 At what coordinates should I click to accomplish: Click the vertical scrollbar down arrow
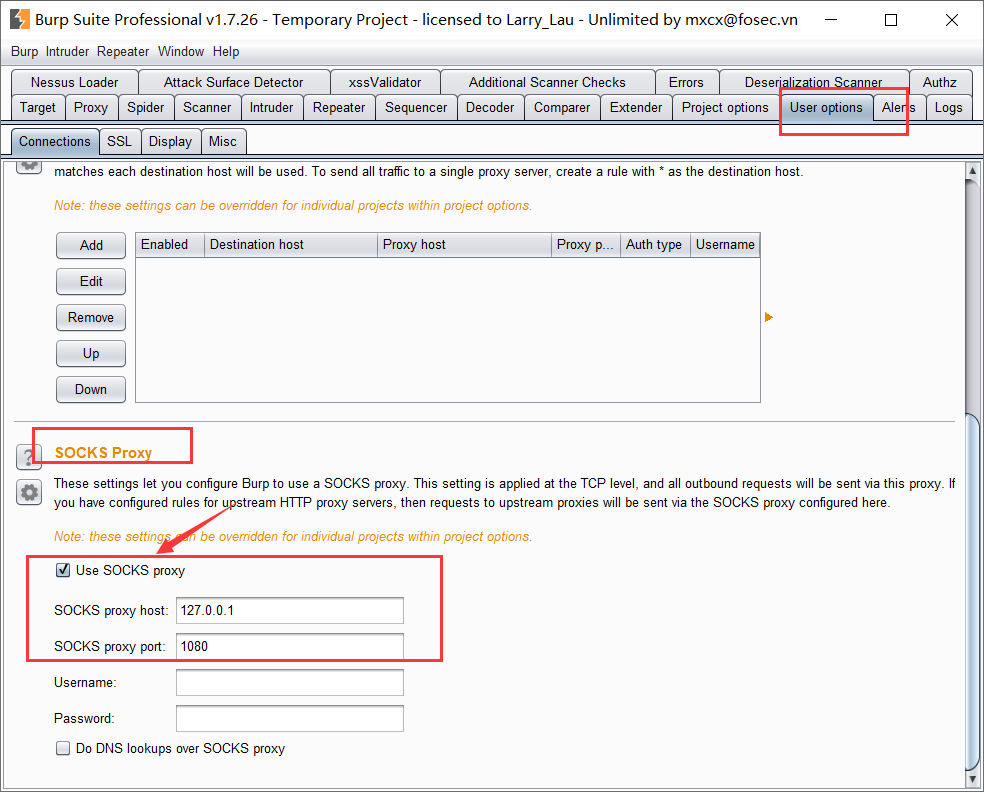(x=973, y=779)
